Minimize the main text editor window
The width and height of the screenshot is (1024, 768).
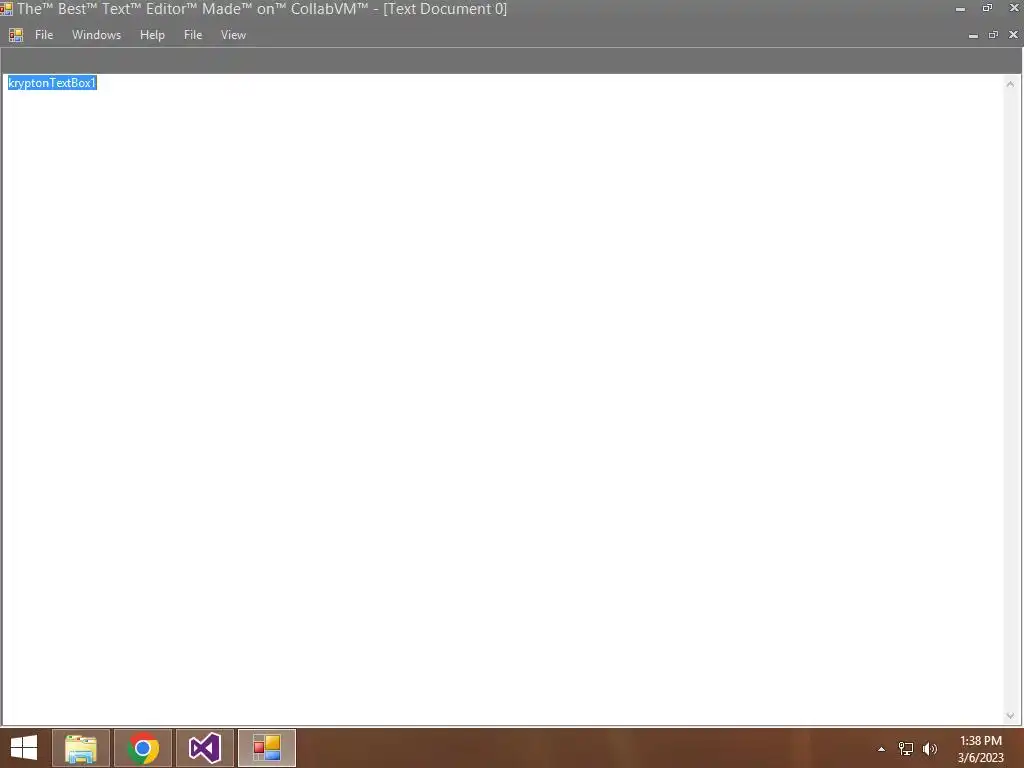pos(960,8)
